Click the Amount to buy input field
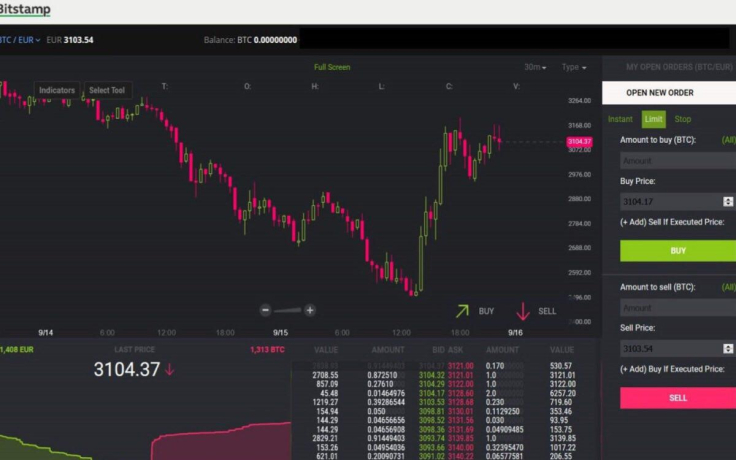This screenshot has width=736, height=460. tap(678, 161)
